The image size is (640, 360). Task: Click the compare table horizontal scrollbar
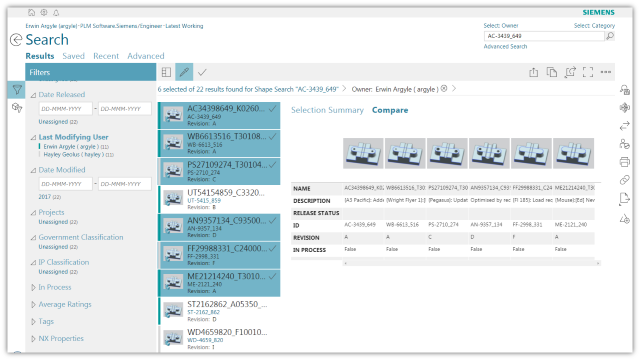pyautogui.click(x=471, y=263)
